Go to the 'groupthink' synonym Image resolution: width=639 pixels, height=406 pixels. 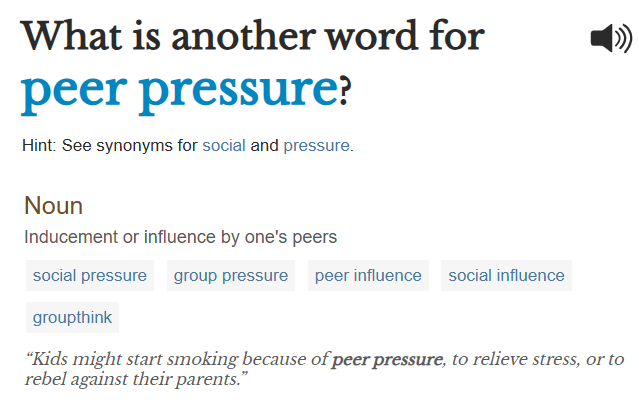click(x=72, y=318)
